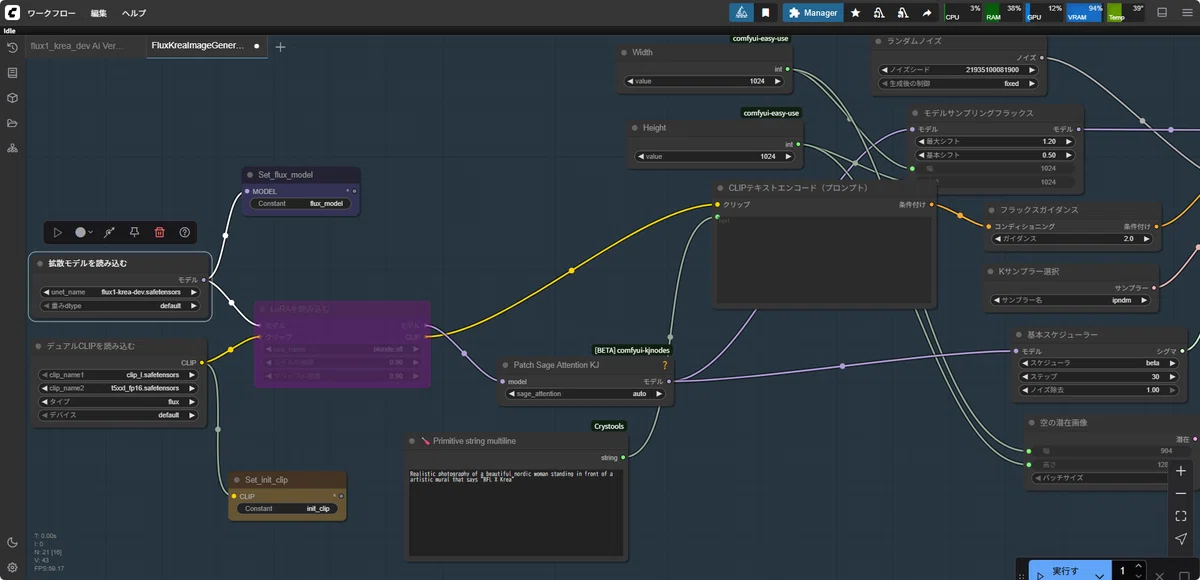Zoom out with the minus canvas button
The height and width of the screenshot is (580, 1200).
(1181, 494)
